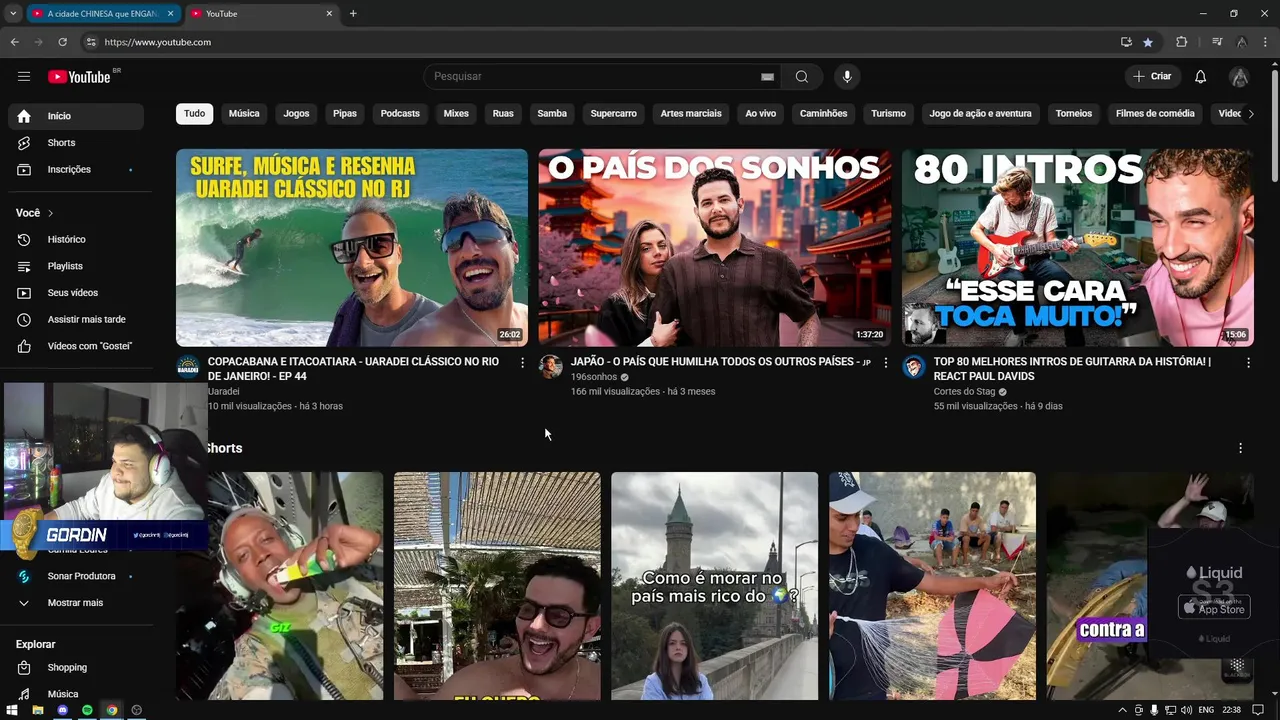
Task: Open Vídeos com "Gostei" list
Action: (76, 347)
